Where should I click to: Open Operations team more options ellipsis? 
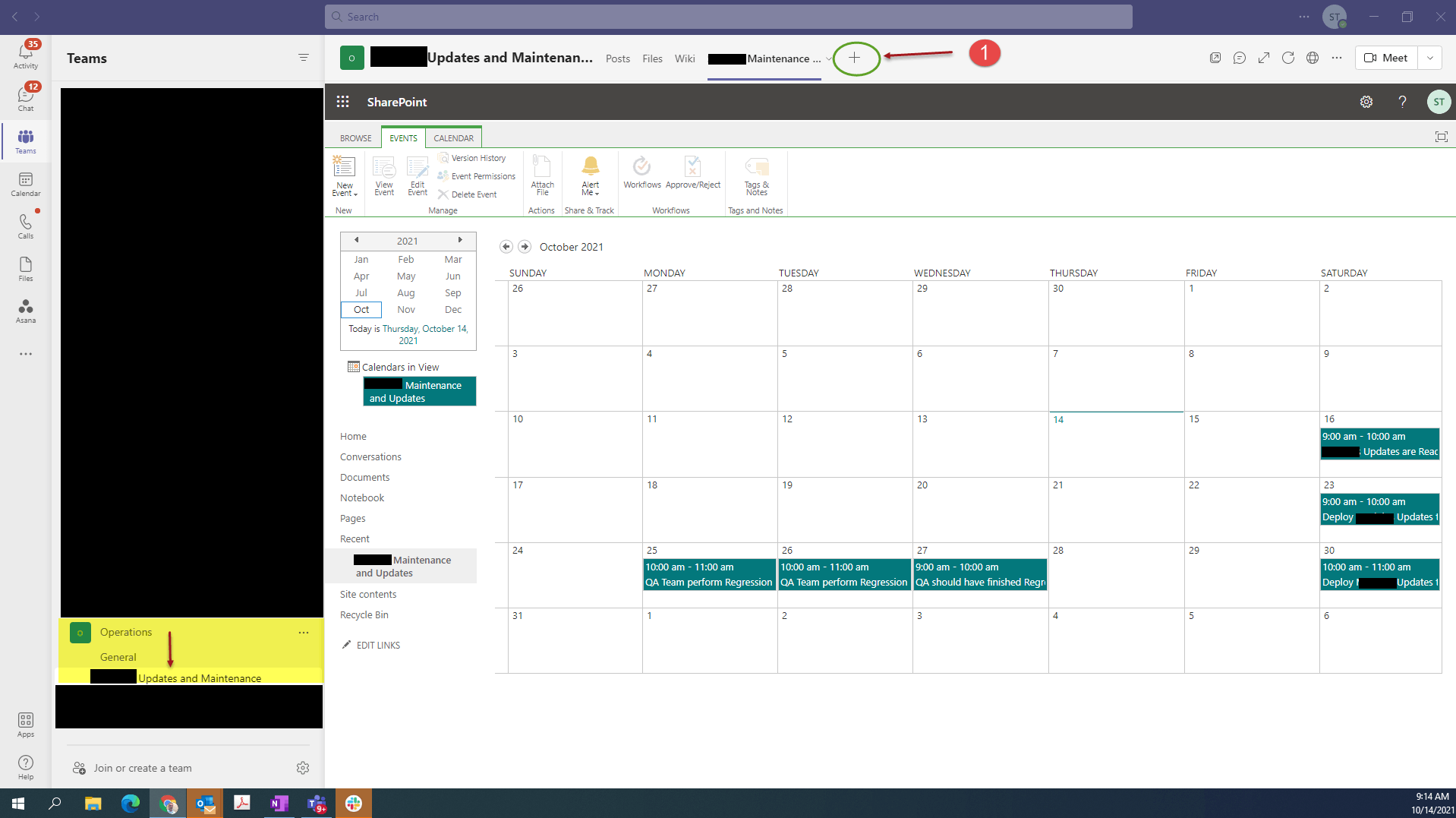click(304, 632)
